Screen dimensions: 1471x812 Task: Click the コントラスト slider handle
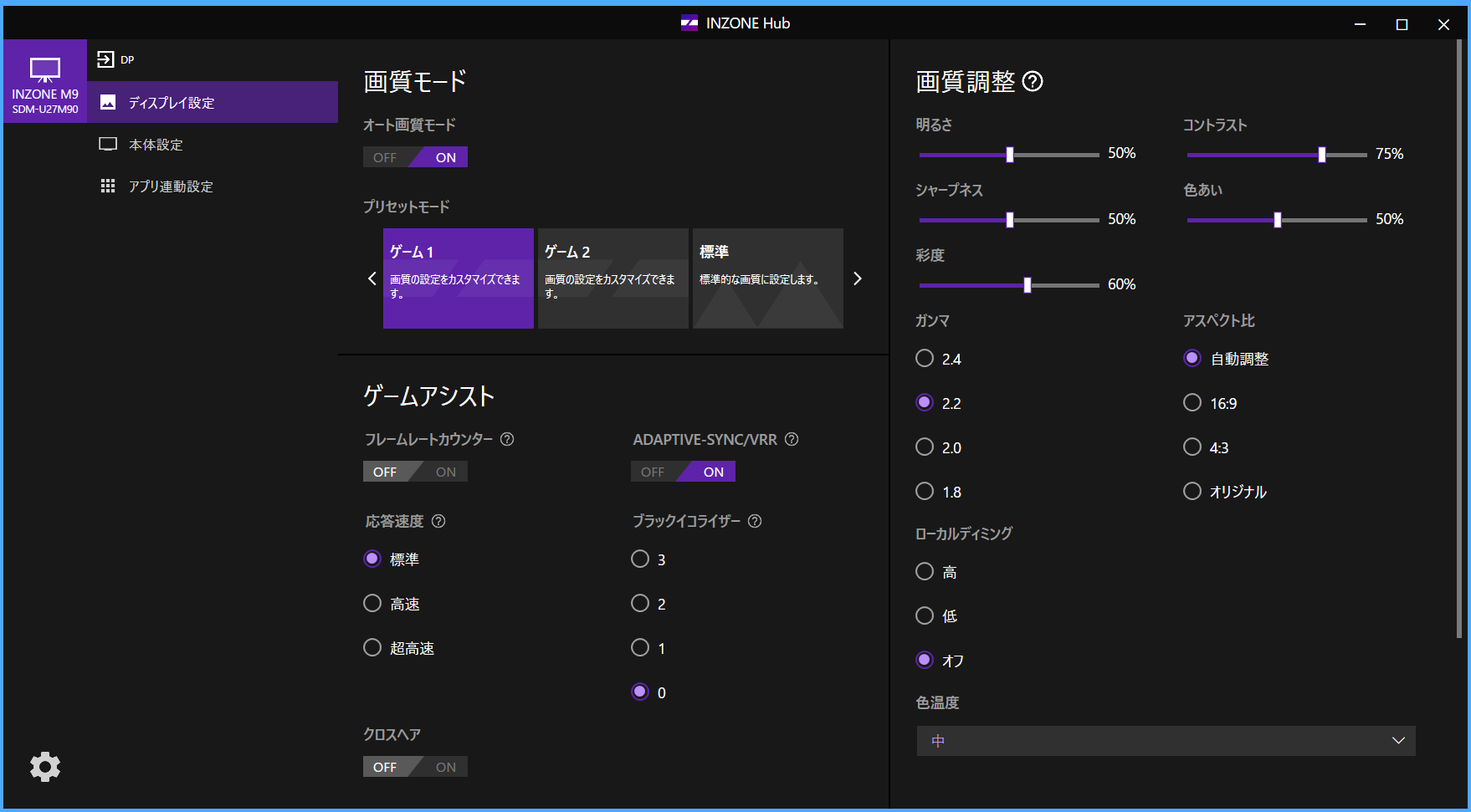[x=1322, y=155]
